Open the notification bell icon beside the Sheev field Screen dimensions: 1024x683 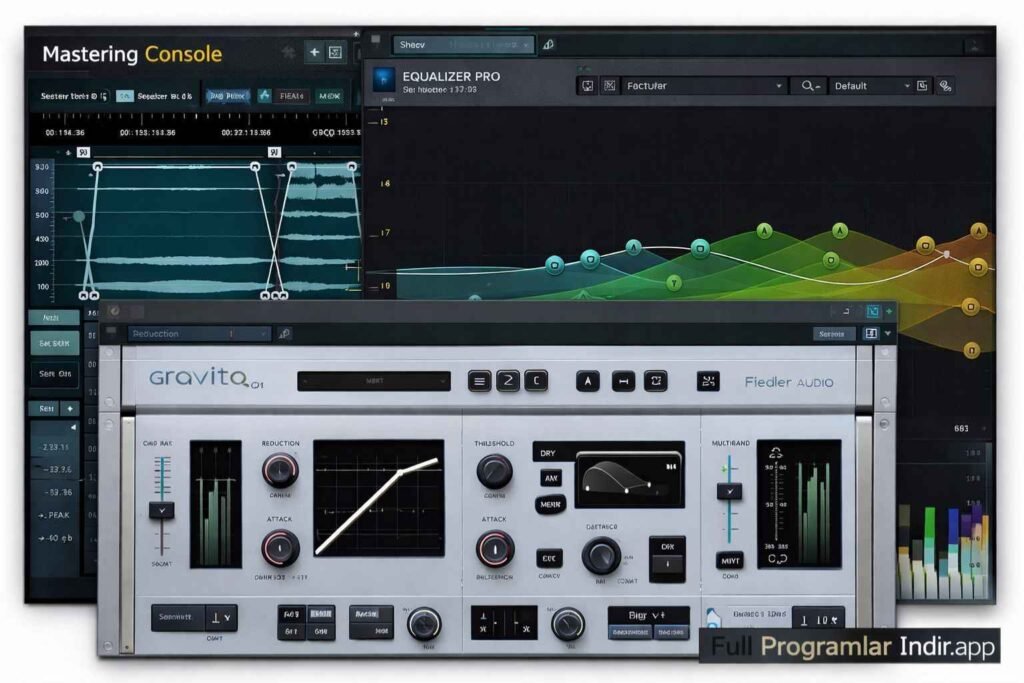pyautogui.click(x=547, y=44)
